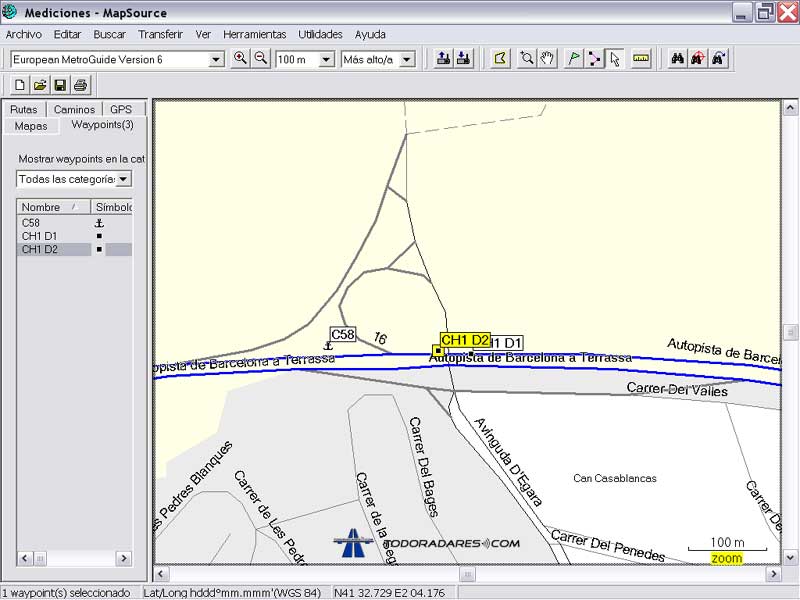Viewport: 800px width, 600px height.
Task: Switch to the Caminos tab
Action: [75, 109]
